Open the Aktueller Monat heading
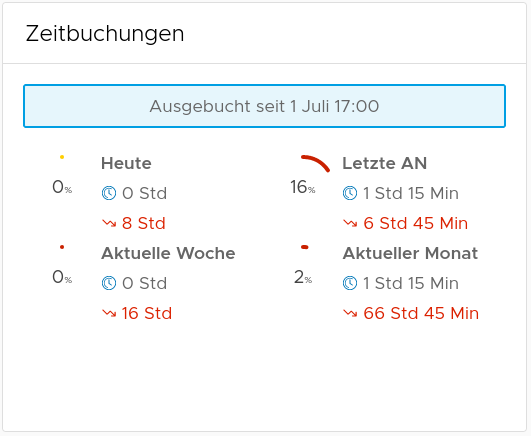 [410, 253]
